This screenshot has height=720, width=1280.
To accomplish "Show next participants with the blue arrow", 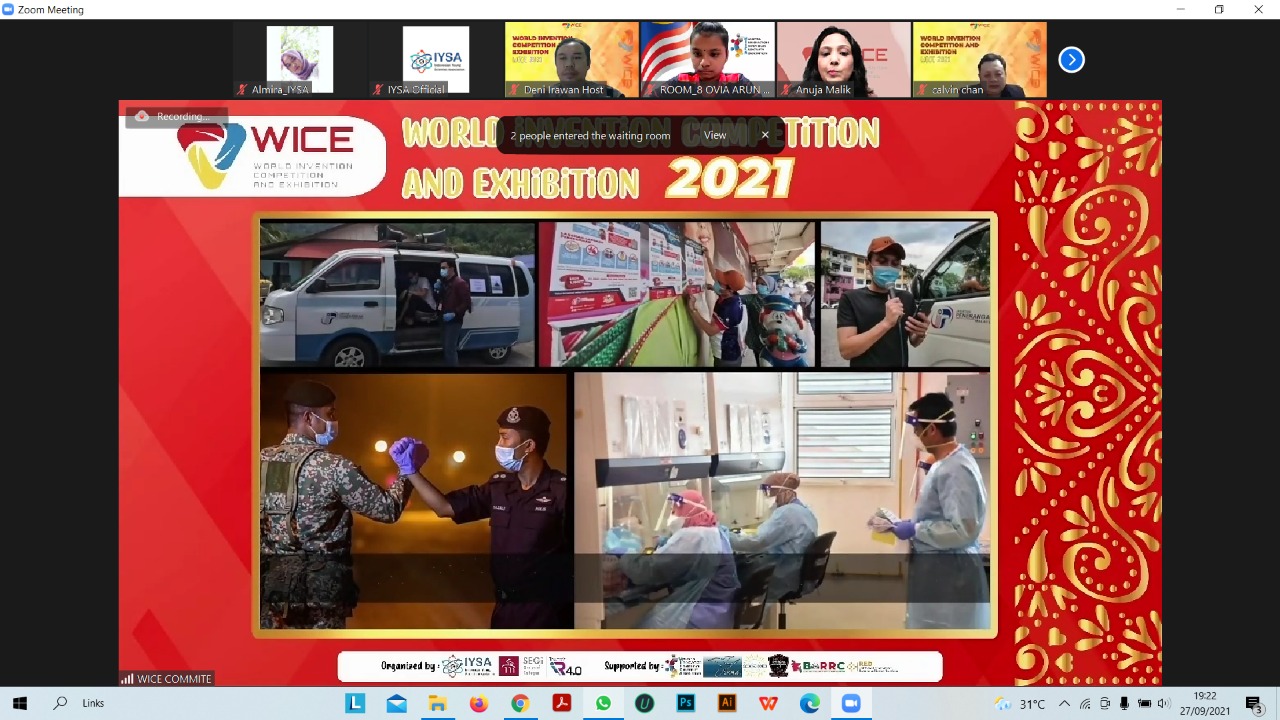I will (1071, 60).
